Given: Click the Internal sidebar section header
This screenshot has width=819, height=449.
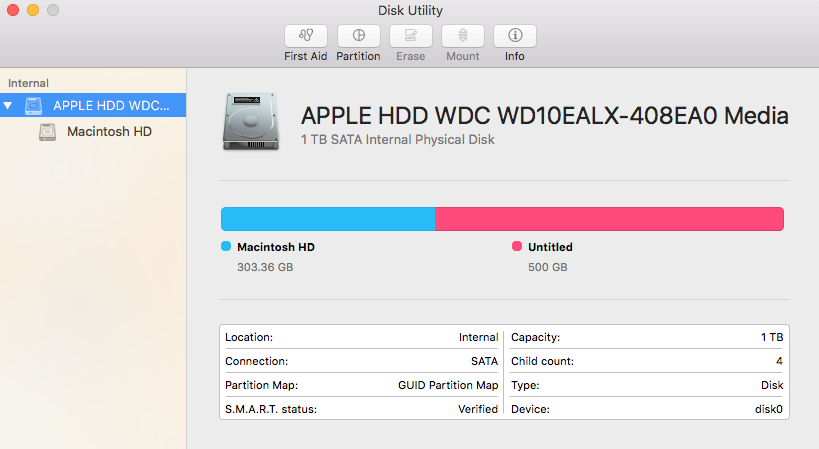Looking at the screenshot, I should click(28, 83).
